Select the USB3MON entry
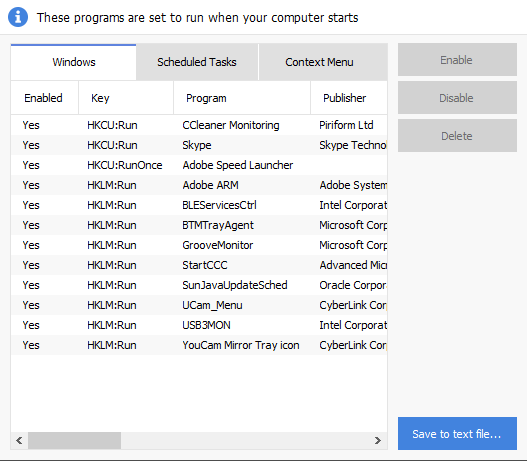This screenshot has height=461, width=527. click(199, 325)
